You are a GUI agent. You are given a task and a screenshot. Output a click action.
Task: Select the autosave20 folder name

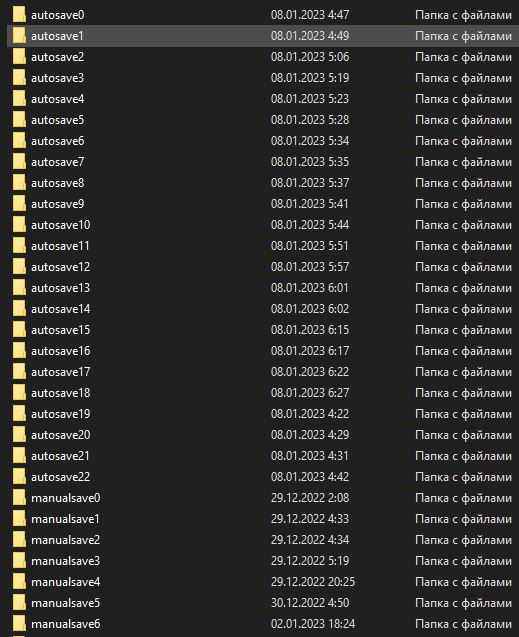[x=61, y=435]
